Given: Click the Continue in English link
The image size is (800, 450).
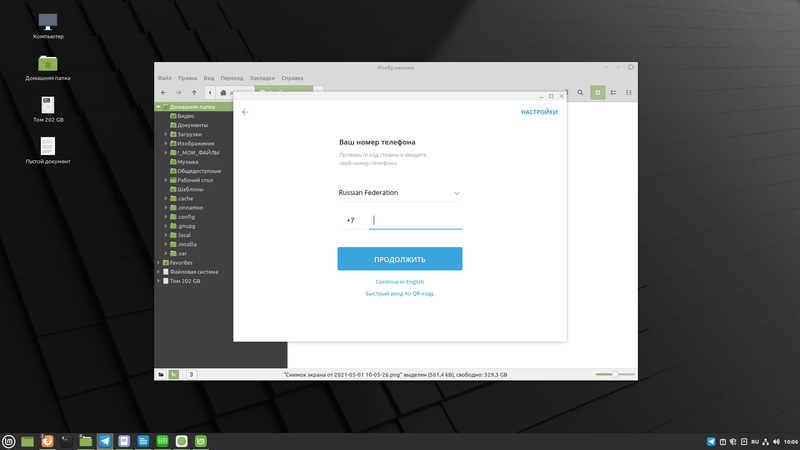Looking at the screenshot, I should click(400, 282).
